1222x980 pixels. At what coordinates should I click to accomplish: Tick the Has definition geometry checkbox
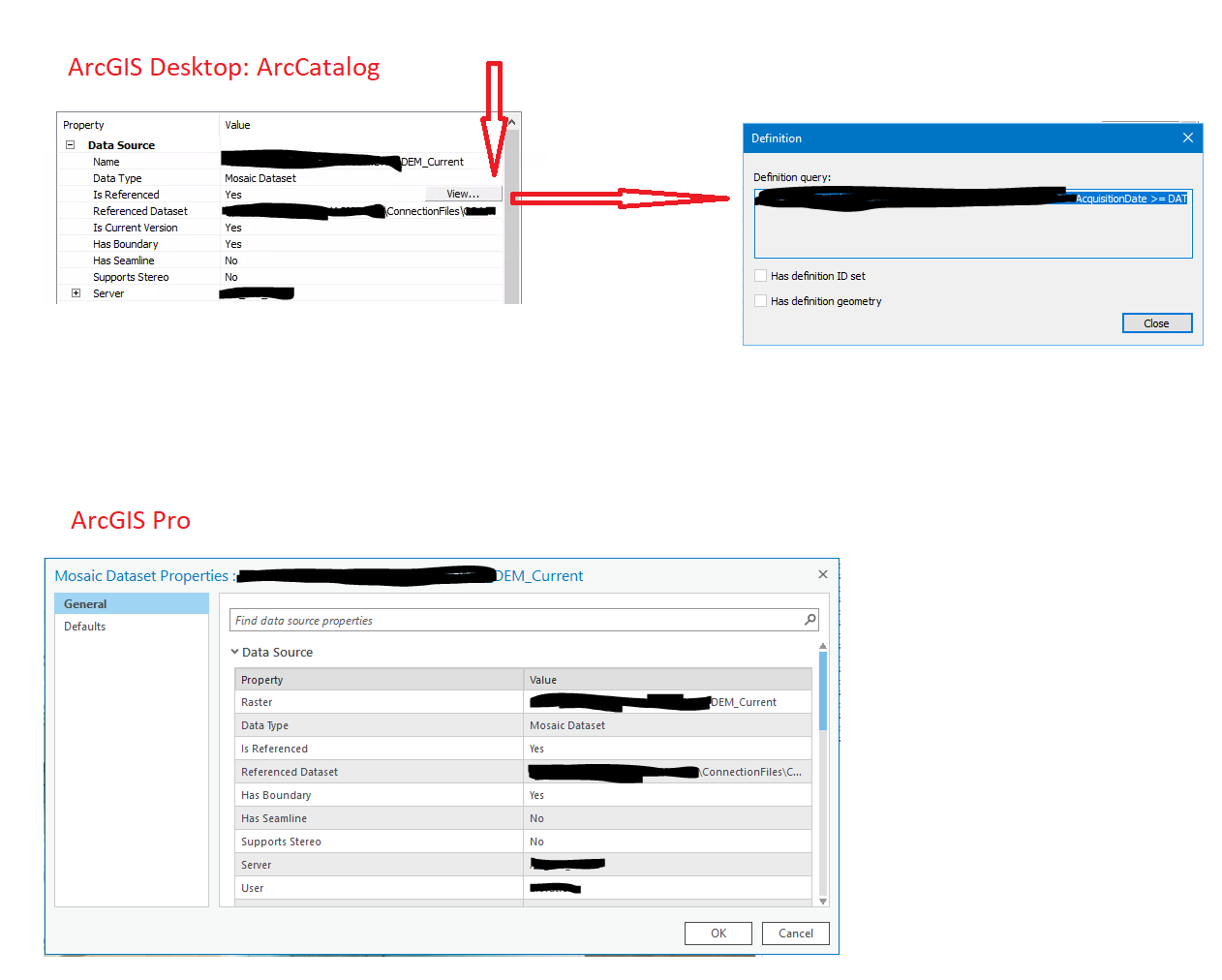pyautogui.click(x=760, y=301)
